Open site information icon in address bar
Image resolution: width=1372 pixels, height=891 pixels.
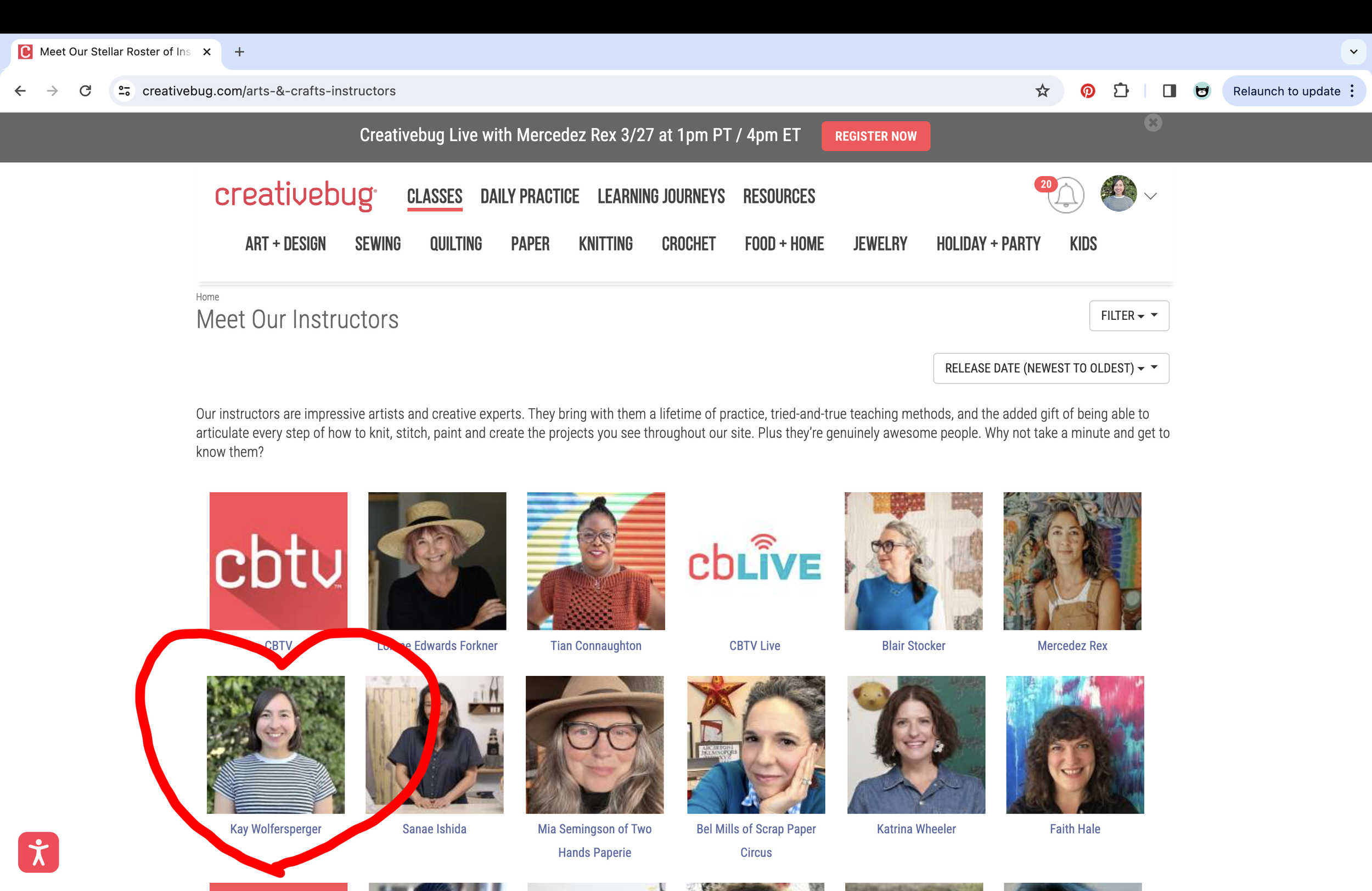(x=125, y=91)
